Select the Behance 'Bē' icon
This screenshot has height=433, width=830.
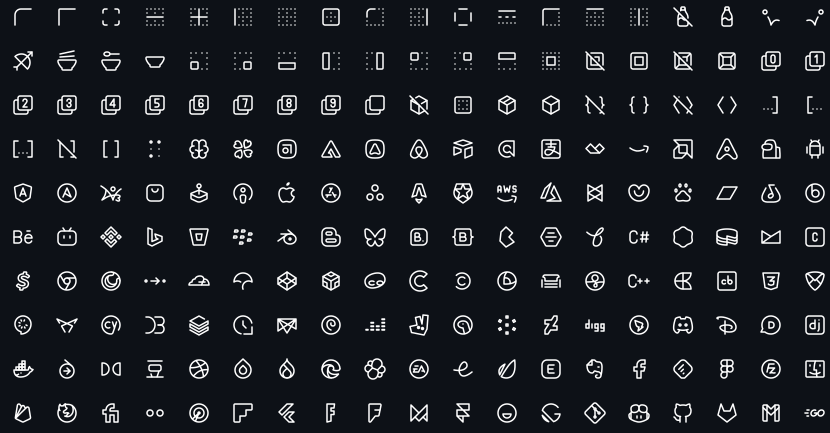click(23, 237)
